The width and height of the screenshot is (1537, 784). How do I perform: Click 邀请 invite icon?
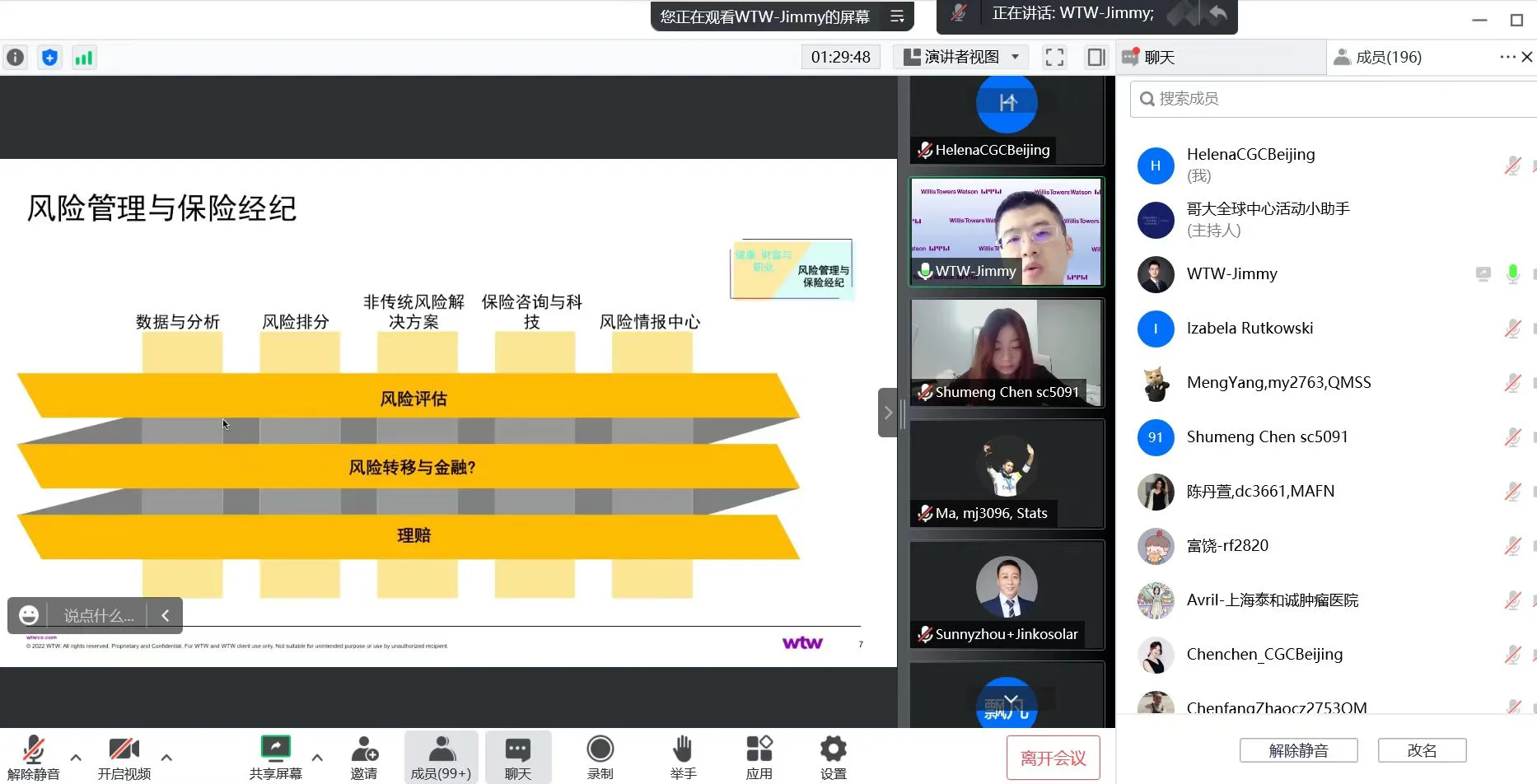point(364,757)
